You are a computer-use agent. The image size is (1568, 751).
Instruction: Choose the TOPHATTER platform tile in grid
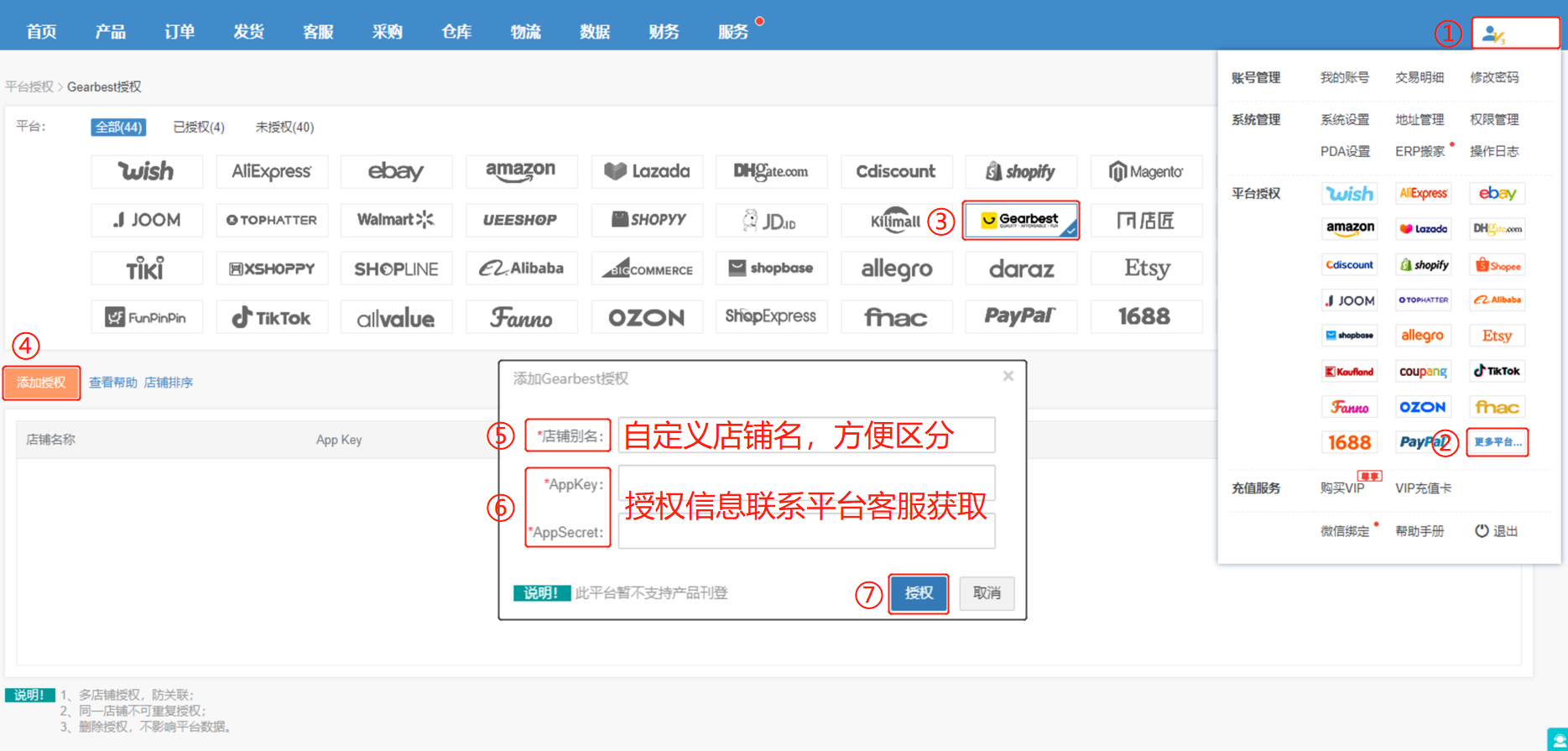(x=271, y=220)
